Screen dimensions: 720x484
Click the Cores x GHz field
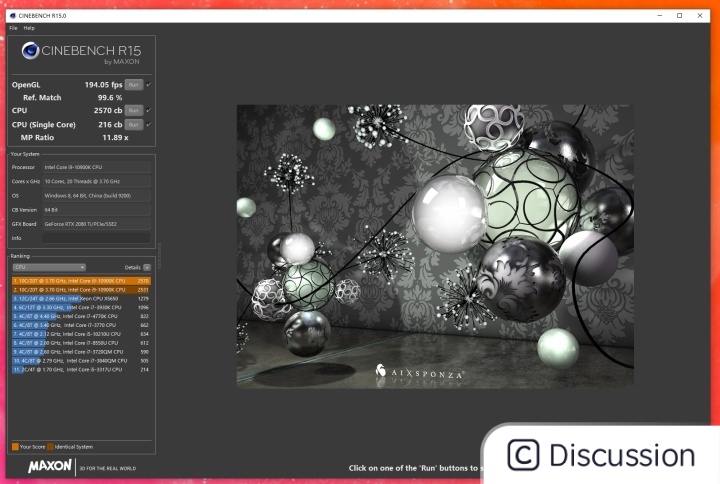point(96,181)
